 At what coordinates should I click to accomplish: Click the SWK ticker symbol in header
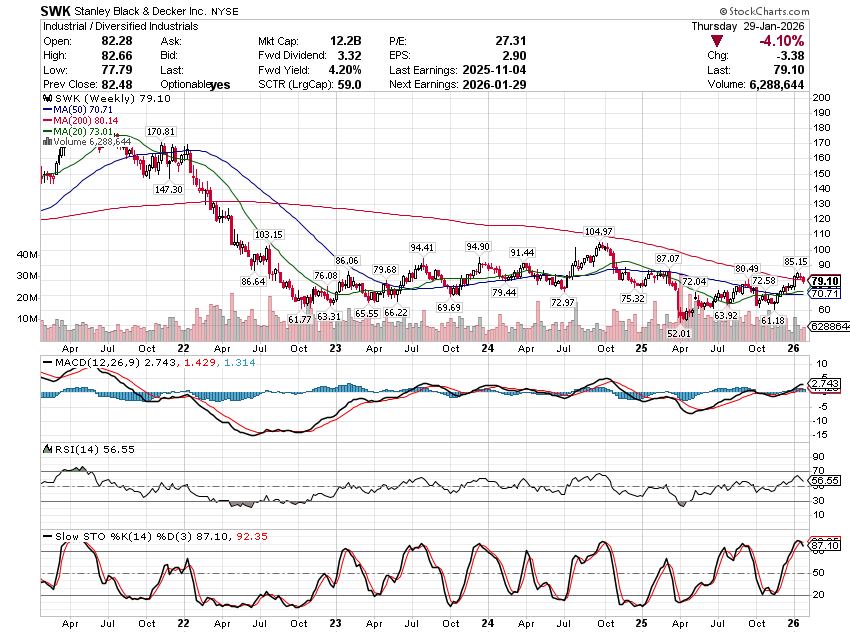pos(55,10)
